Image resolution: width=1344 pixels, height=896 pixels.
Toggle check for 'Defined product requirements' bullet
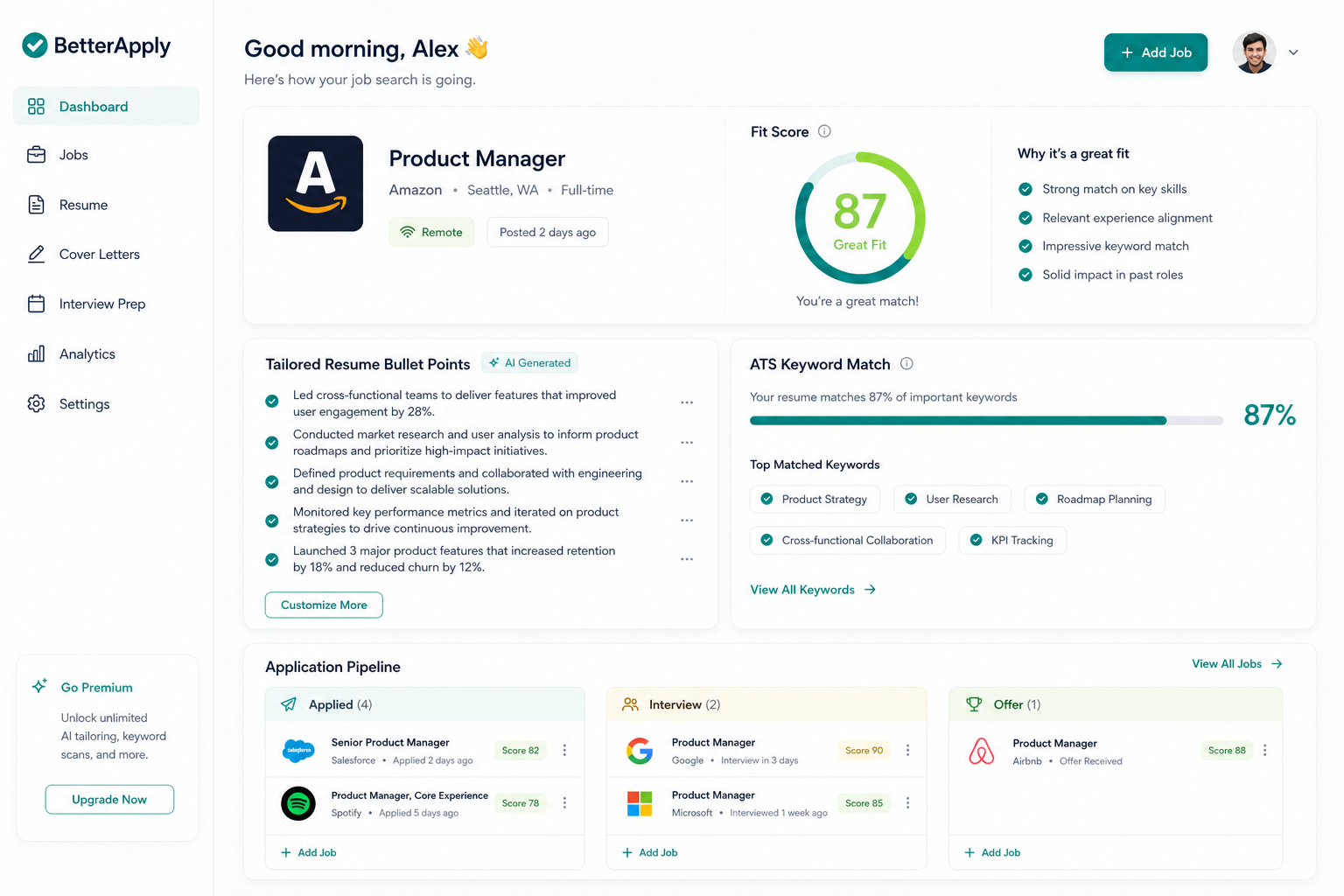pos(272,482)
